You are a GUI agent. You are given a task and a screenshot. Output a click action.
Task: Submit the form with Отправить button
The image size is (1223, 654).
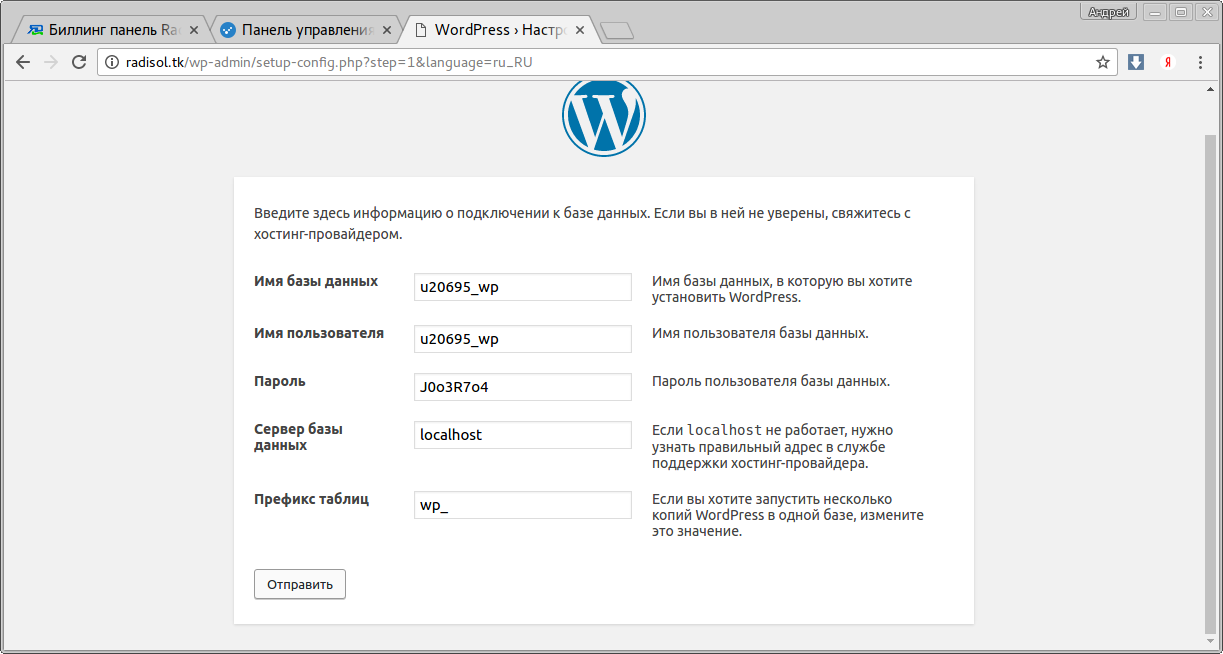tap(300, 584)
